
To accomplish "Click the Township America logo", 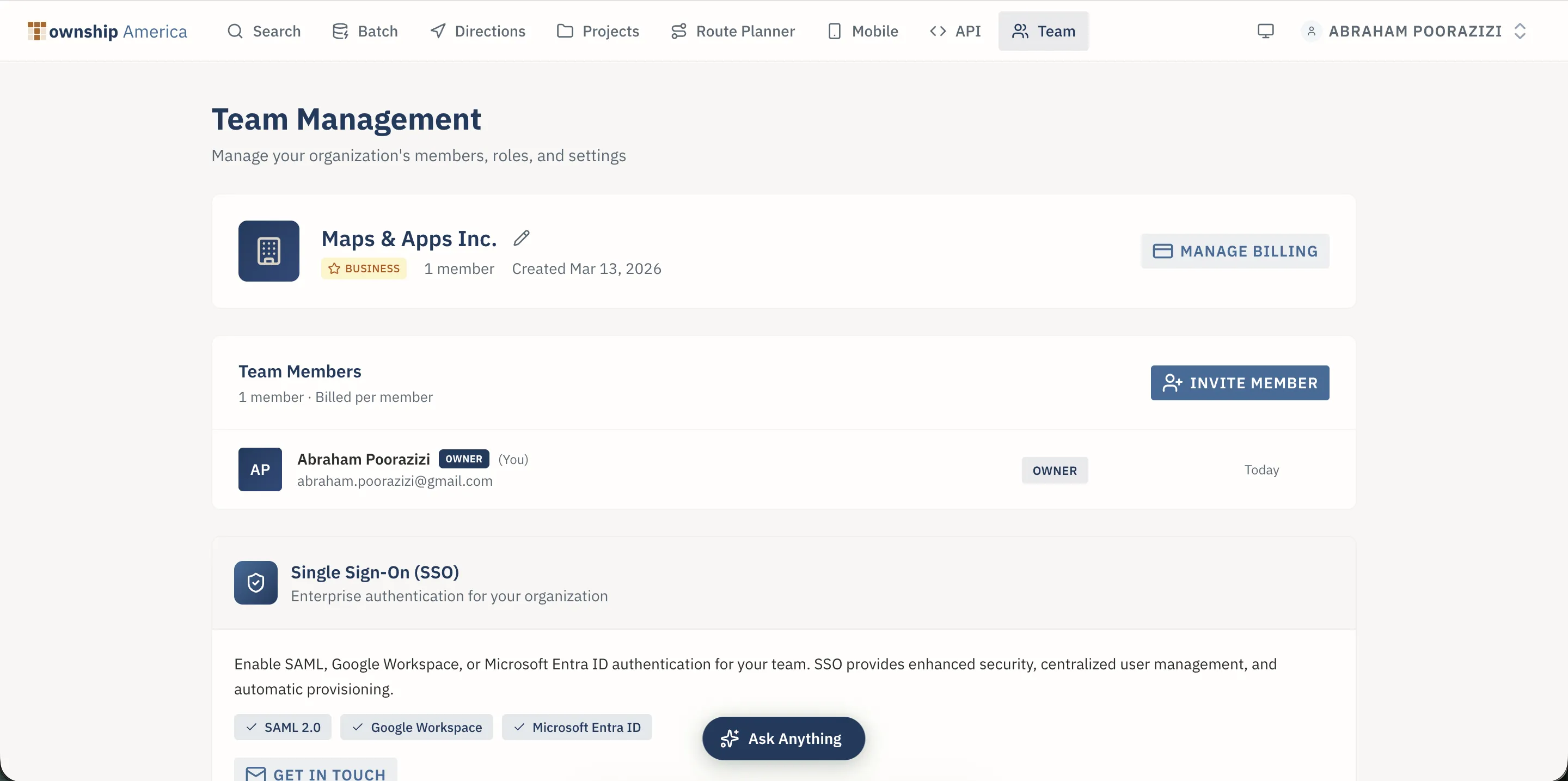I will point(108,31).
